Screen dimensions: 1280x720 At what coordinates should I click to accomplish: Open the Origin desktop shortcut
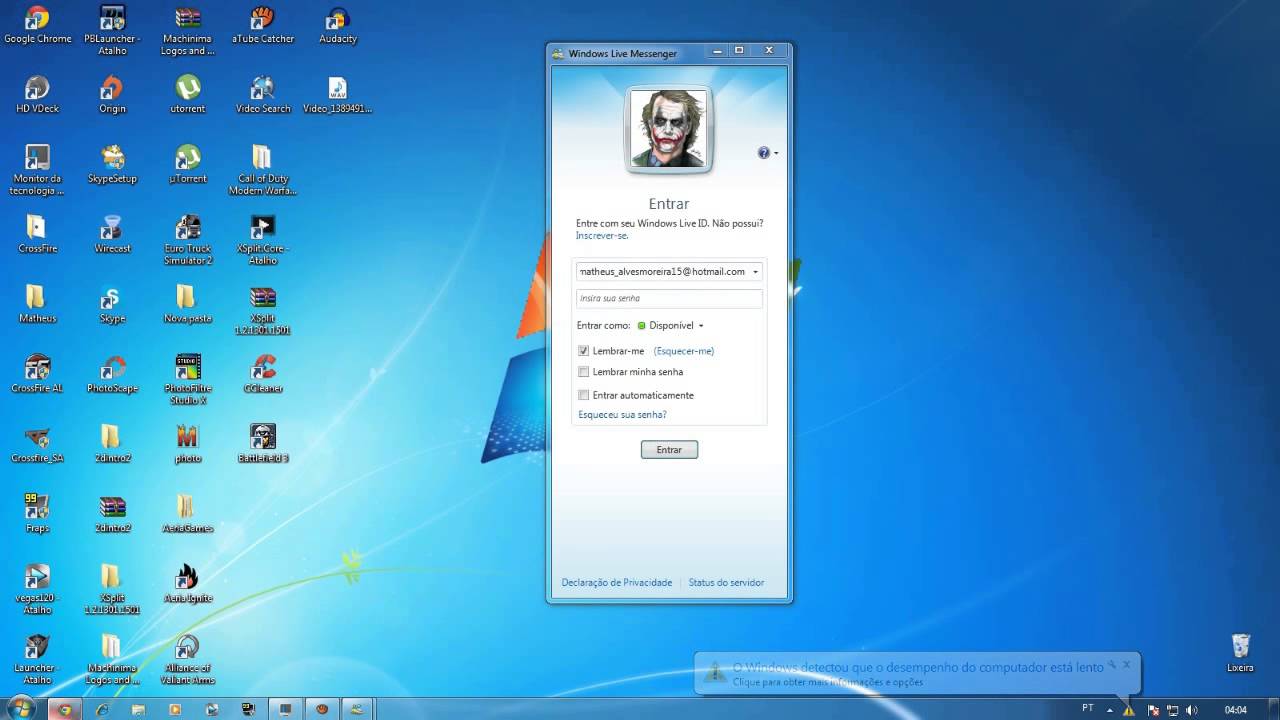112,96
